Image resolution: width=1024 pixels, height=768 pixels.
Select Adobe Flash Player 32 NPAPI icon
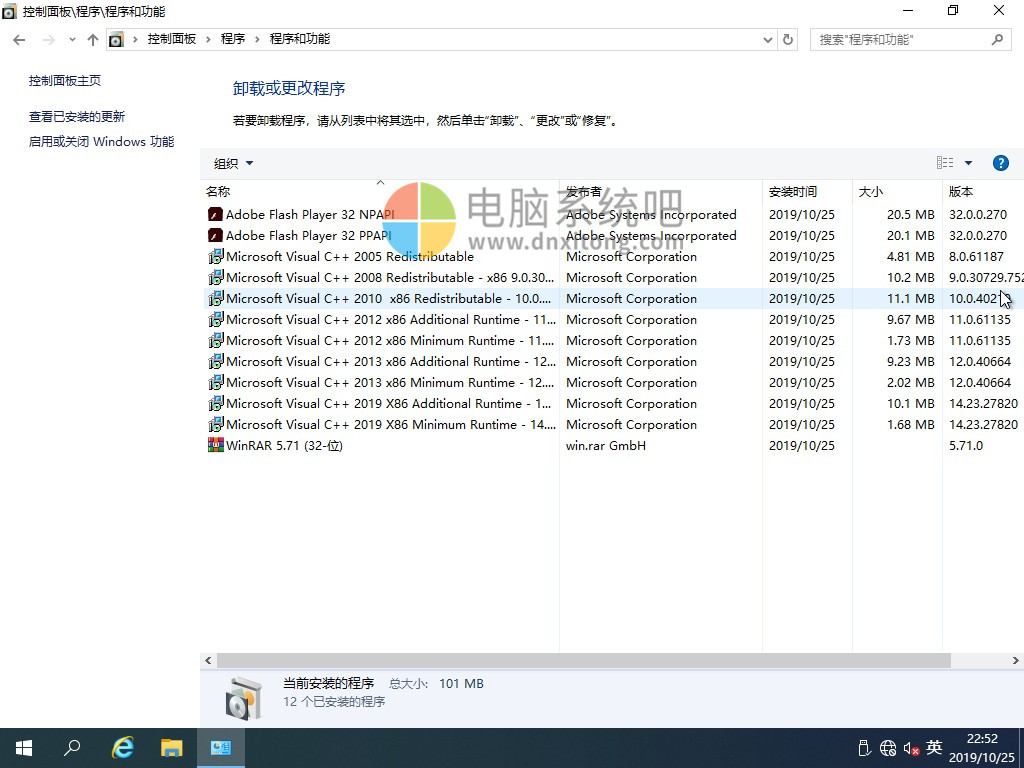click(x=215, y=214)
